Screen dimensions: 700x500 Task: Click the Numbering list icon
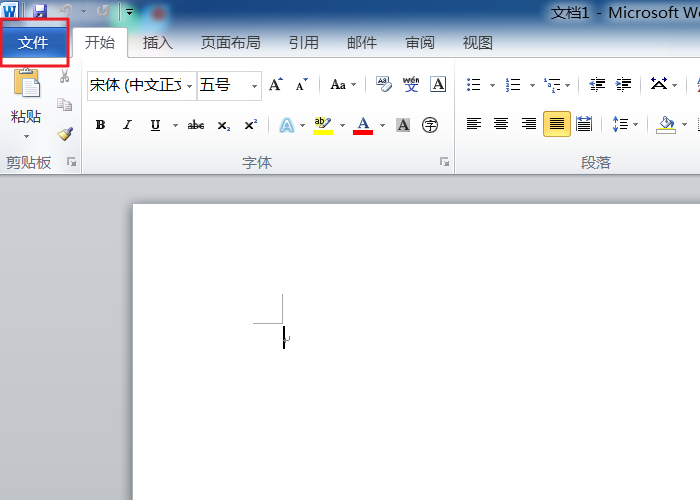513,84
